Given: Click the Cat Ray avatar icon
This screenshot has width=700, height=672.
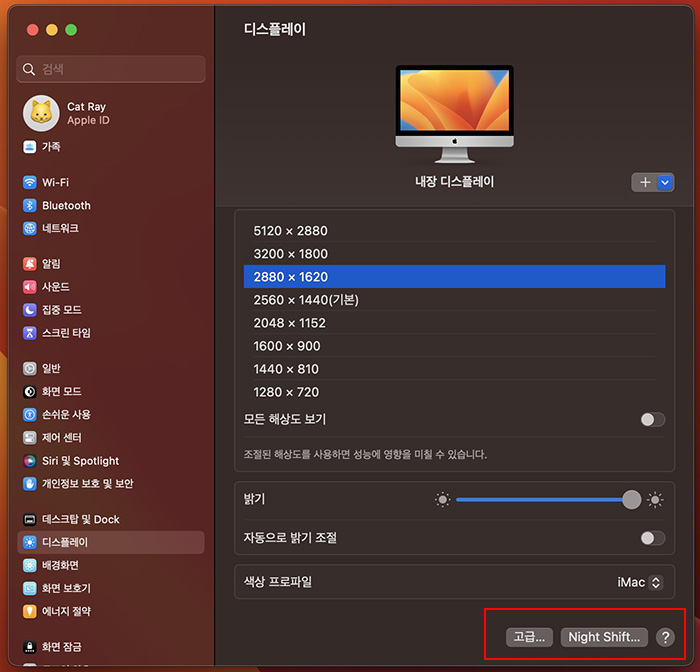Looking at the screenshot, I should (41, 113).
